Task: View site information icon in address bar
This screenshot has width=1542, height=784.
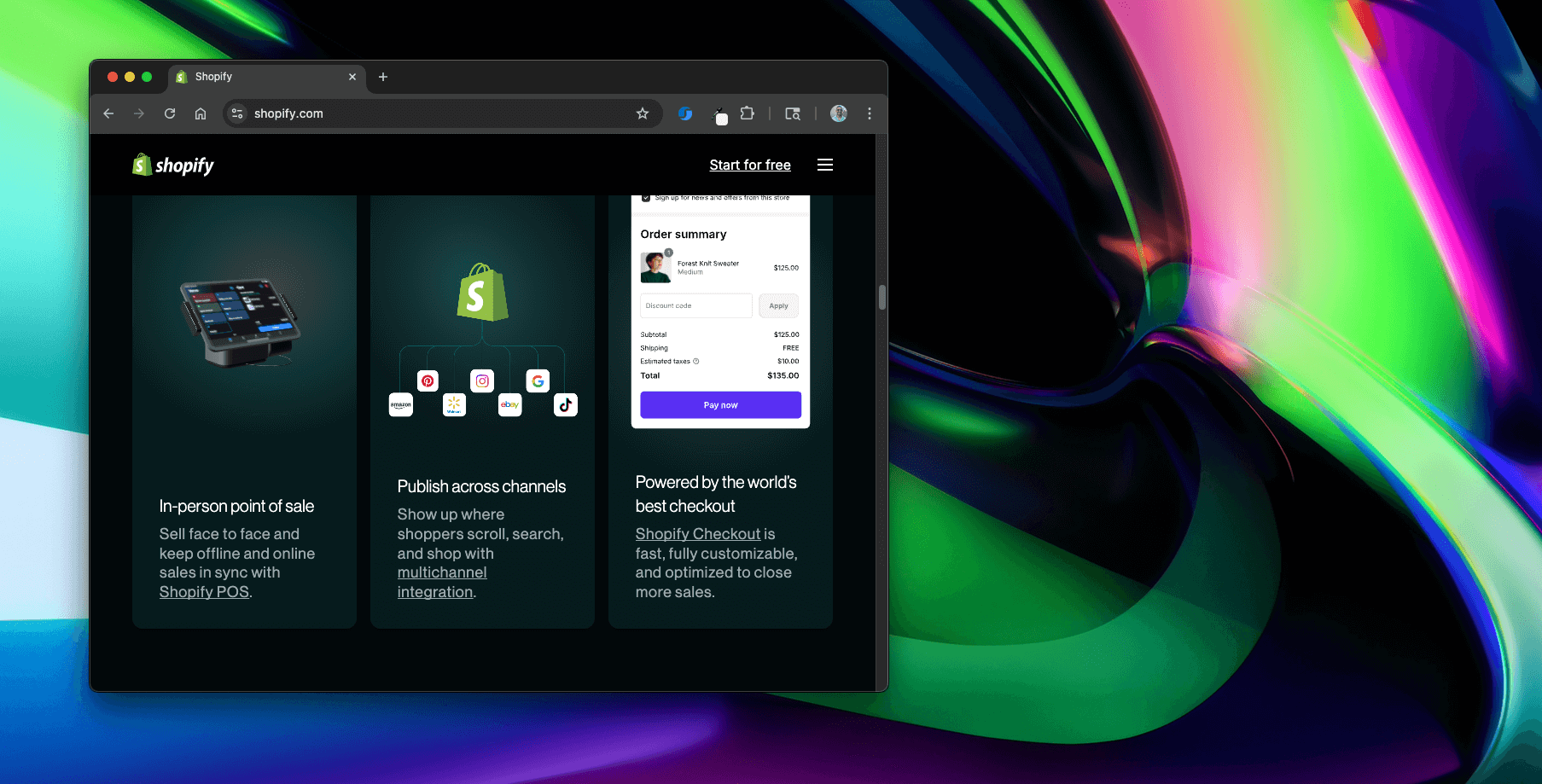Action: 237,113
